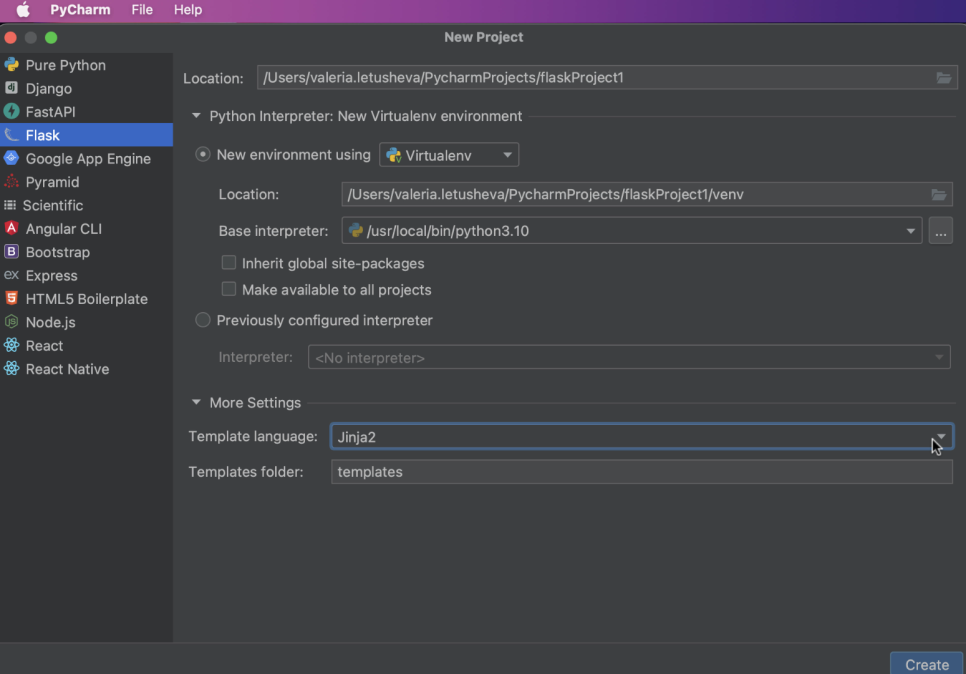Click the Create button
Viewport: 966px width, 674px height.
926,664
